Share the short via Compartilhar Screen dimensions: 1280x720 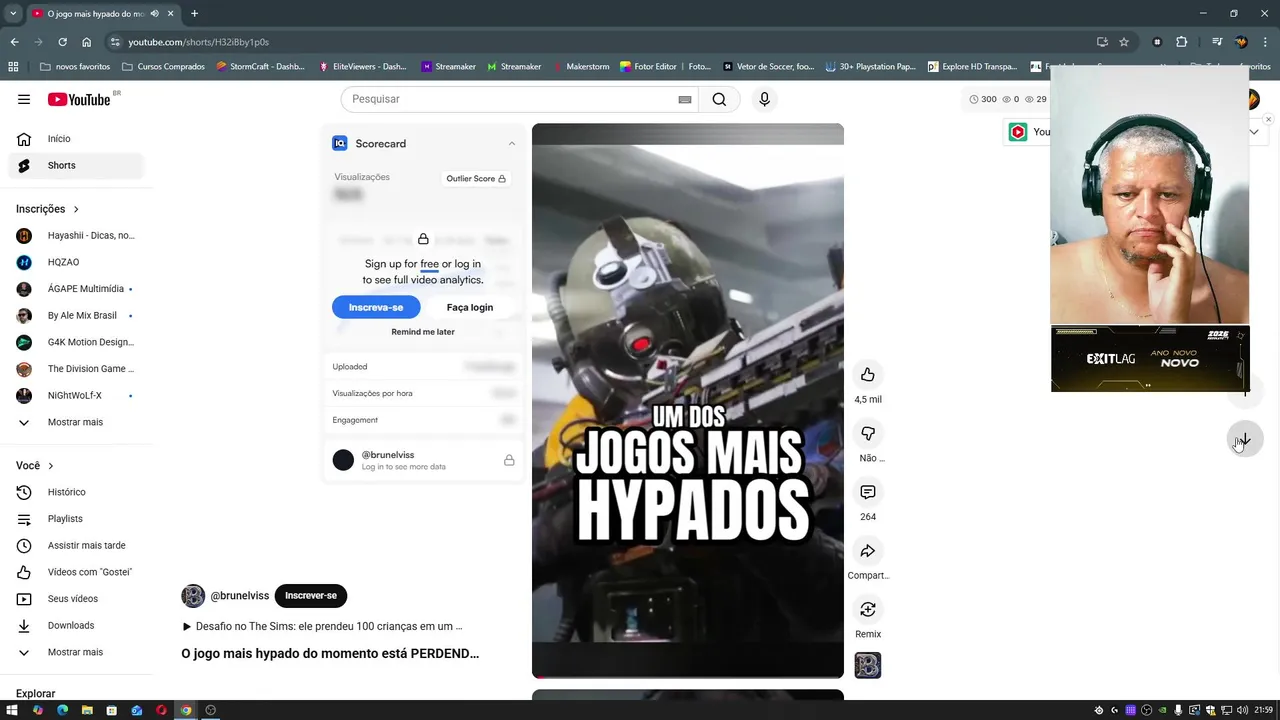tap(868, 551)
